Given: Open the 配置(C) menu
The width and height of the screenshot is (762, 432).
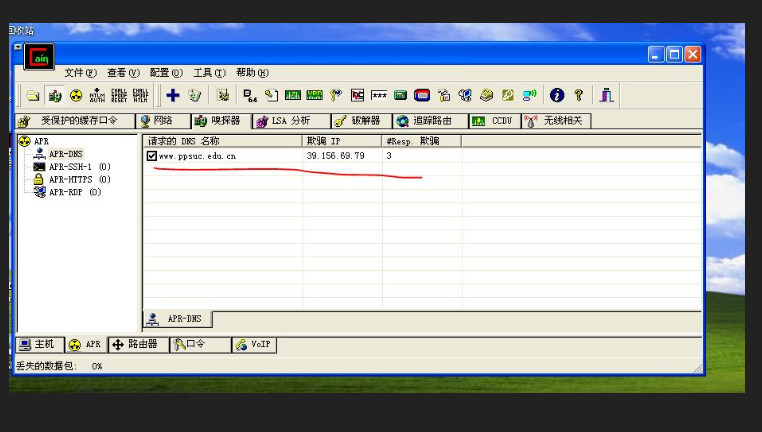Looking at the screenshot, I should coord(166,73).
